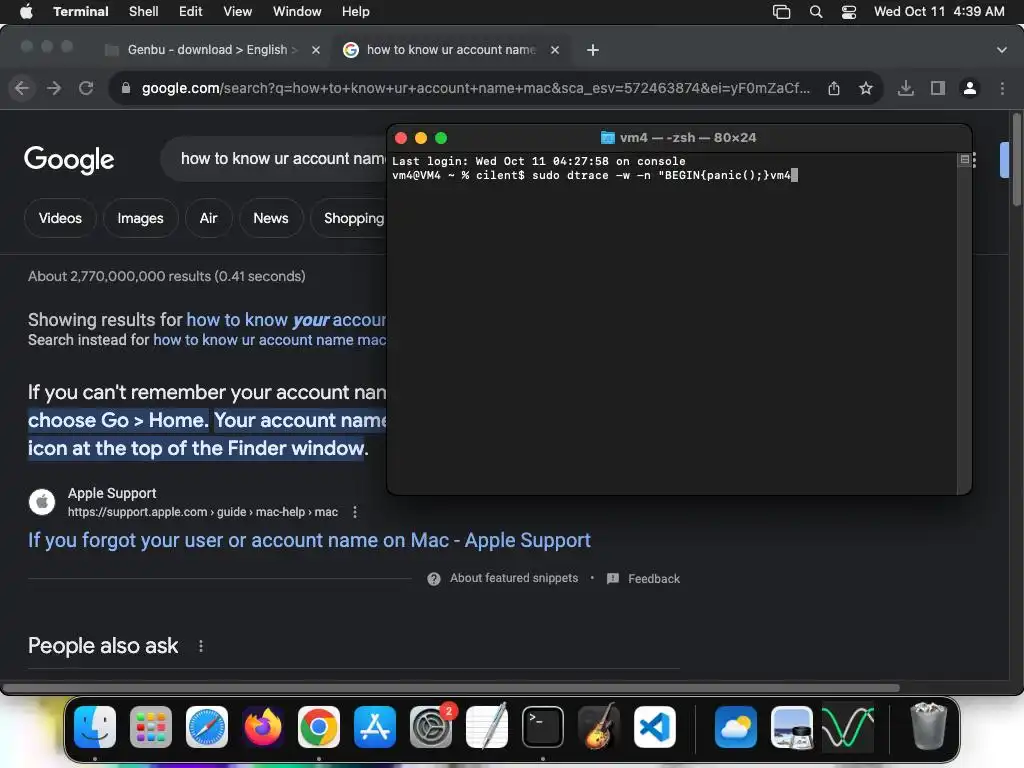Open Finder from the Dock
Image resolution: width=1024 pixels, height=768 pixels.
pyautogui.click(x=95, y=727)
